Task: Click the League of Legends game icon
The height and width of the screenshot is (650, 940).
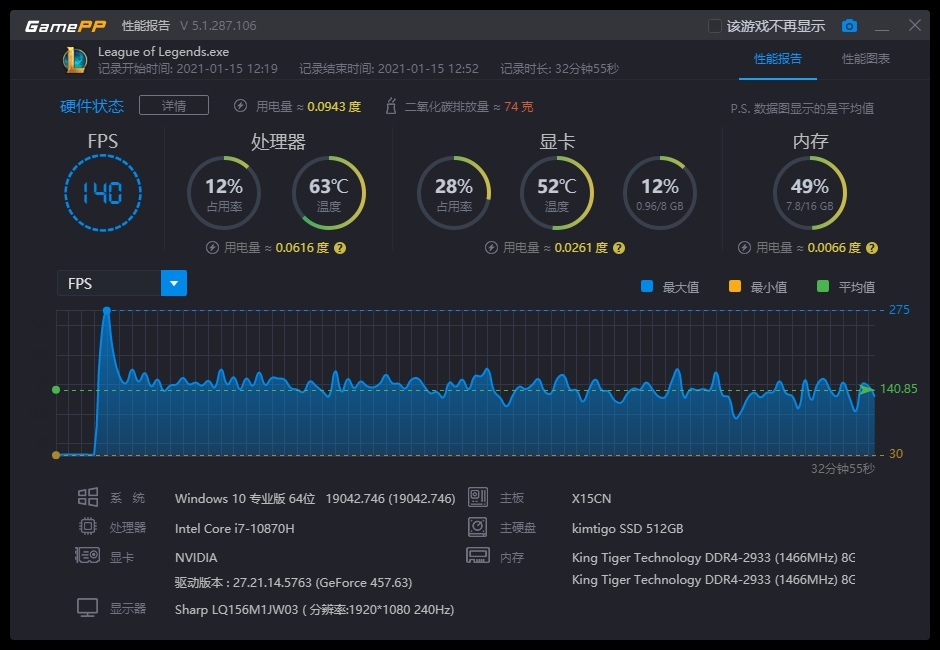Action: (75, 60)
